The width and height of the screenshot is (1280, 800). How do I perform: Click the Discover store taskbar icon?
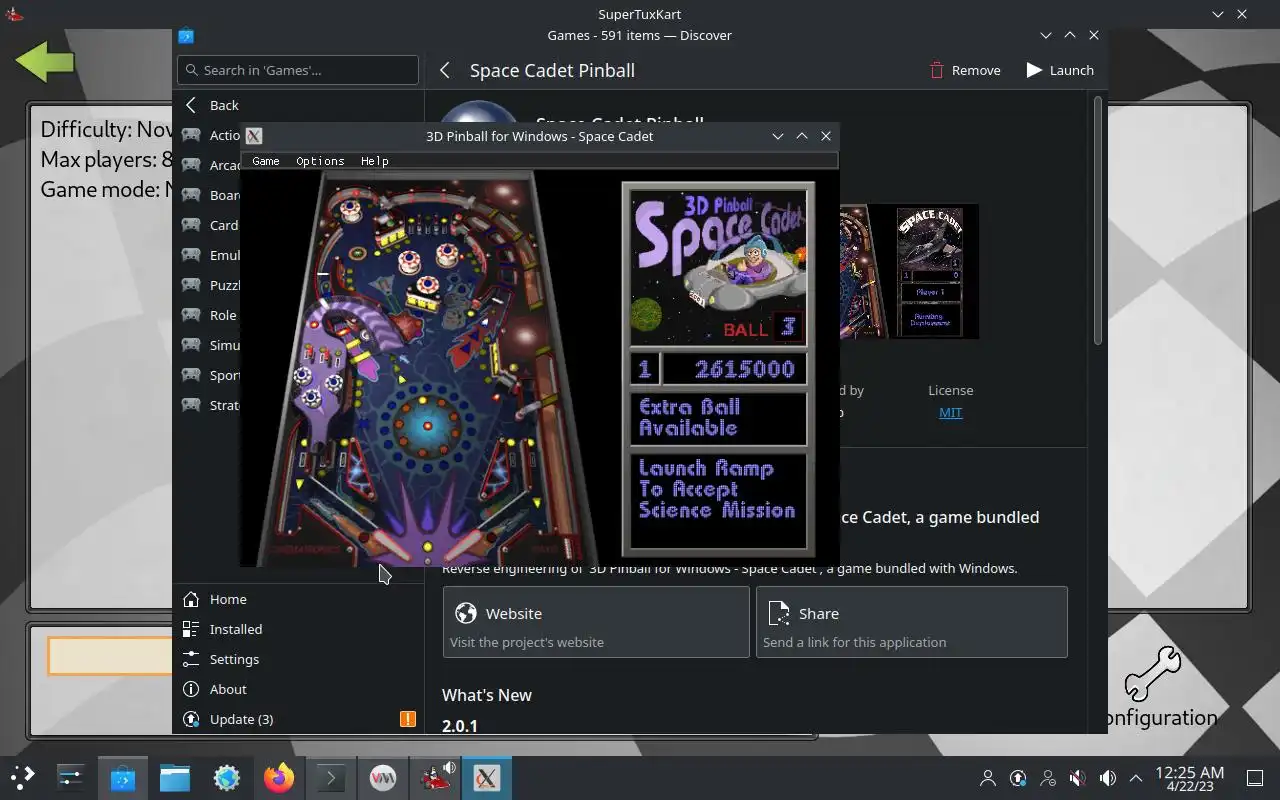click(123, 777)
